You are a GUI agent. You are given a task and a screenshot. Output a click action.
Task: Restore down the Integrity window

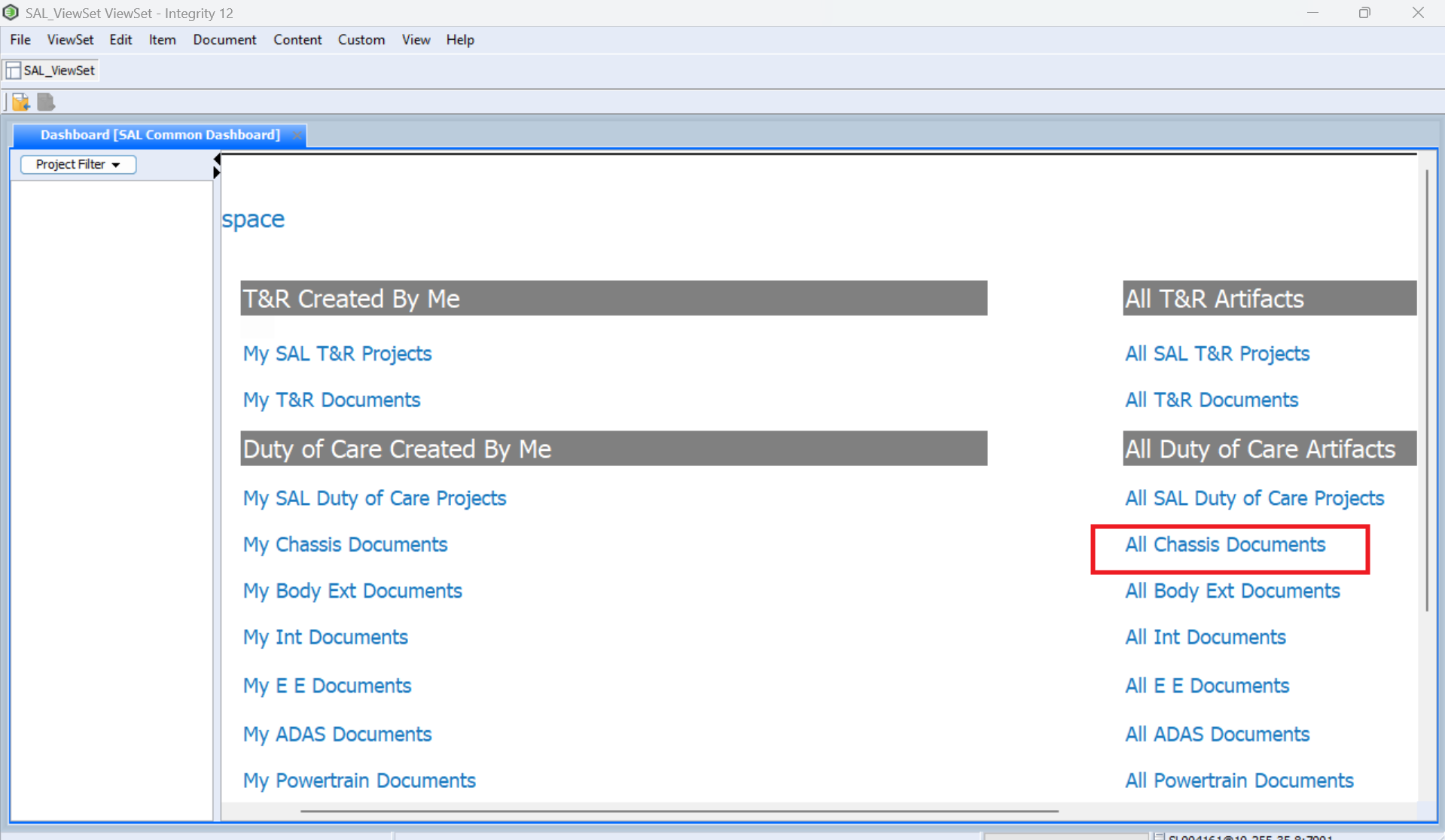(x=1364, y=13)
